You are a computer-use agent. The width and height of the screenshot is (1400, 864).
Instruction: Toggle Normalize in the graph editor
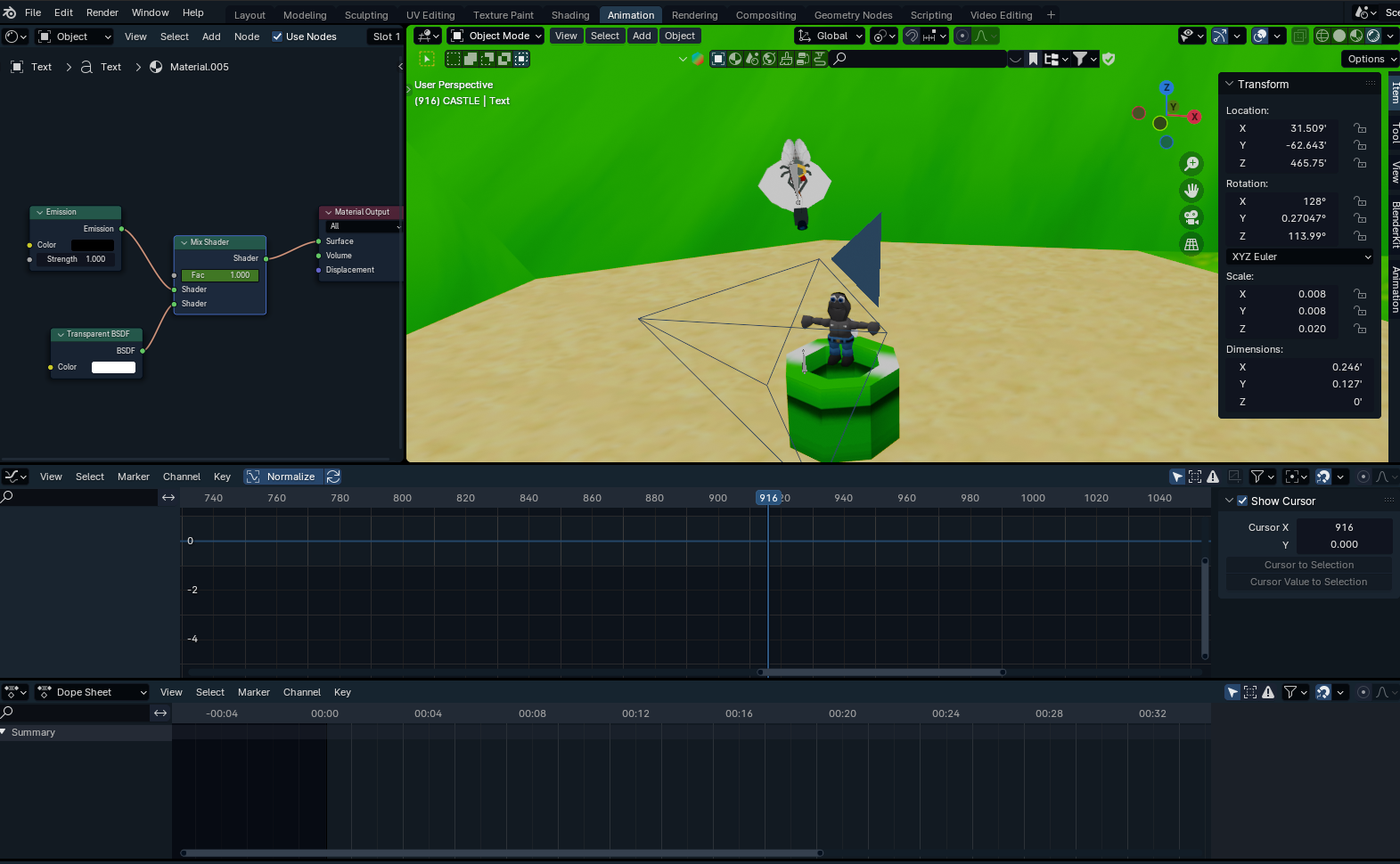point(282,477)
